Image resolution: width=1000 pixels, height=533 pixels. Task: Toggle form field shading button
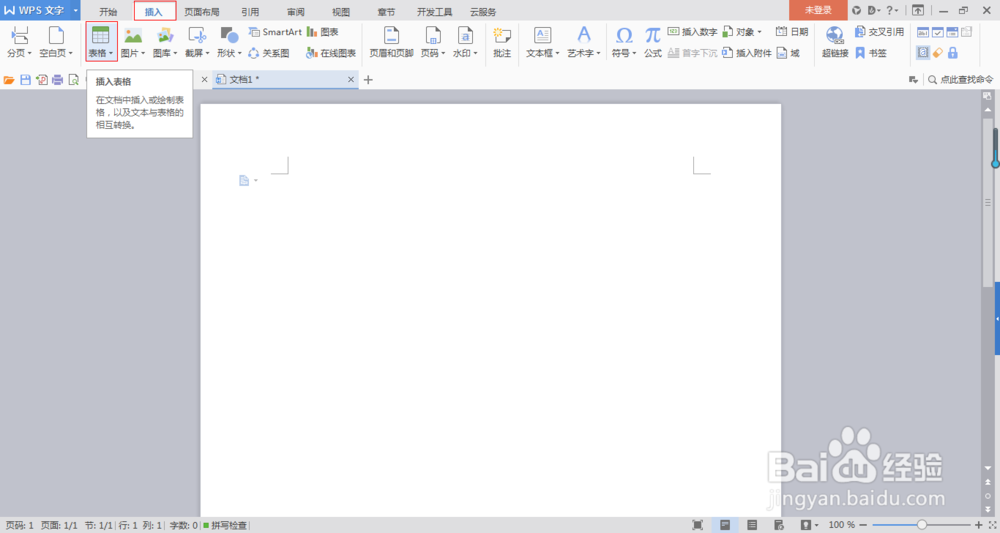(923, 54)
